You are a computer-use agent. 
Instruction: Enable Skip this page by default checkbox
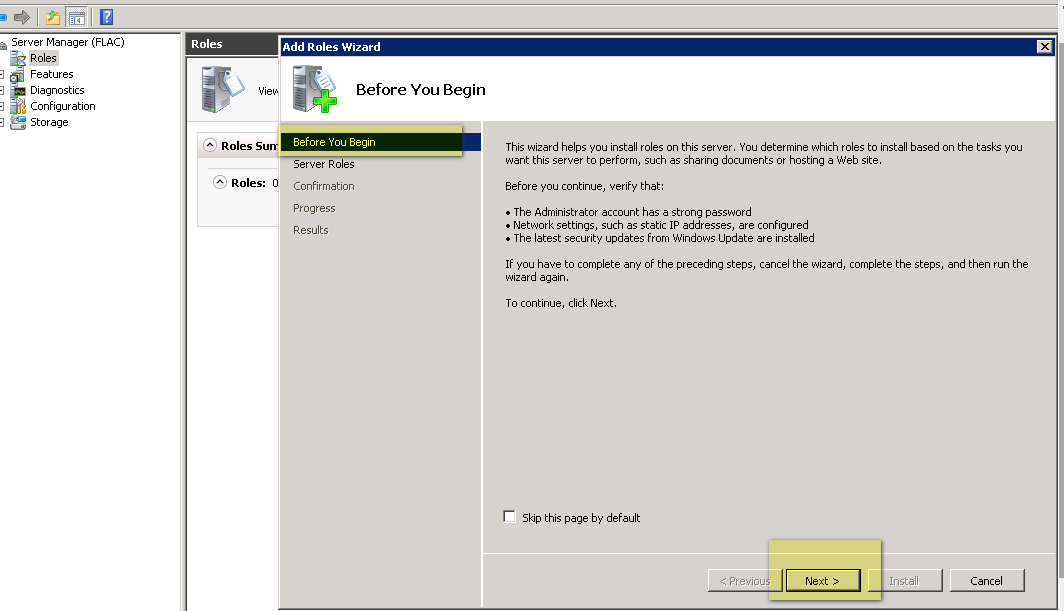coord(509,517)
